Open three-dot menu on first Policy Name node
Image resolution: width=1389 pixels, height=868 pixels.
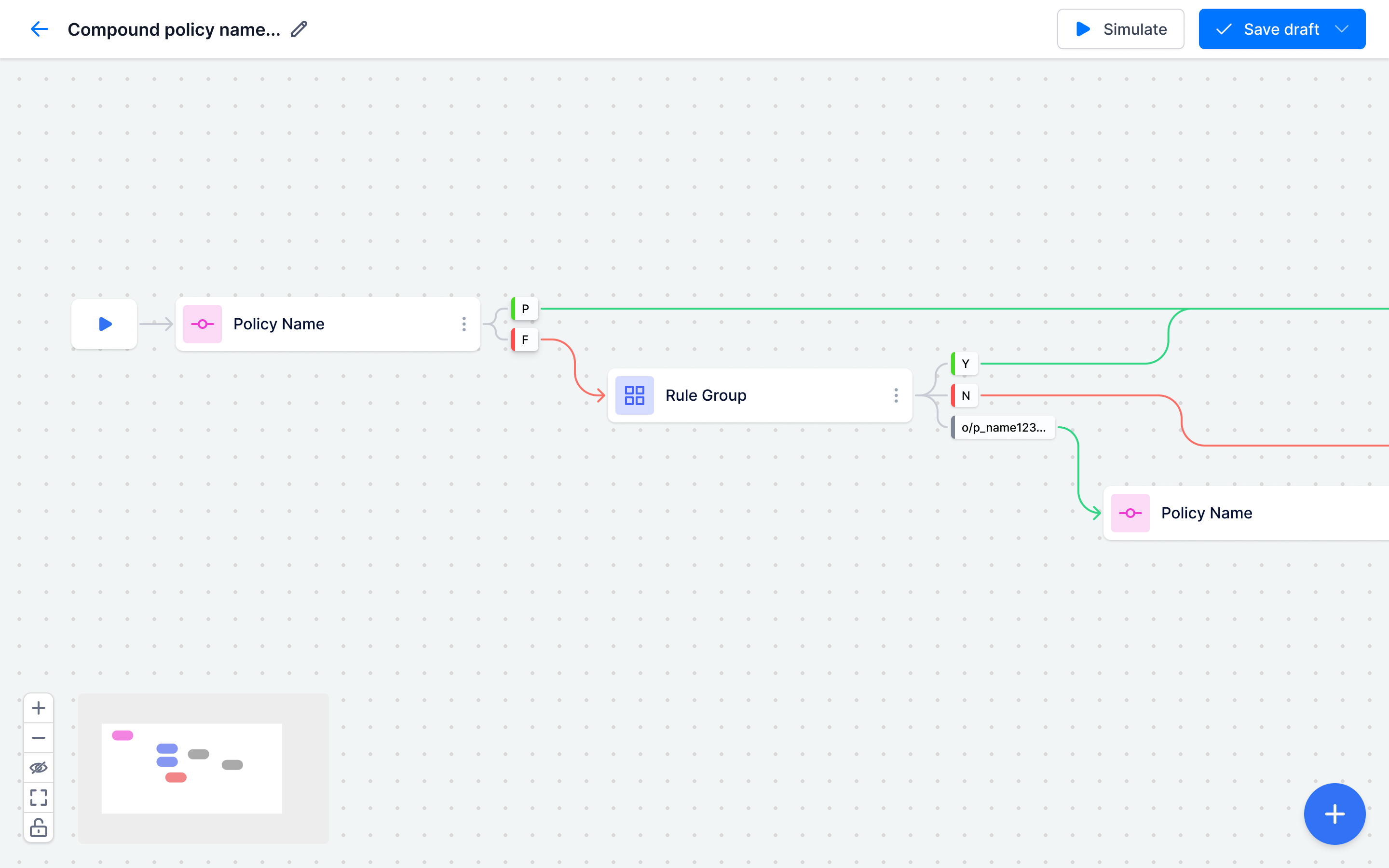tap(464, 324)
